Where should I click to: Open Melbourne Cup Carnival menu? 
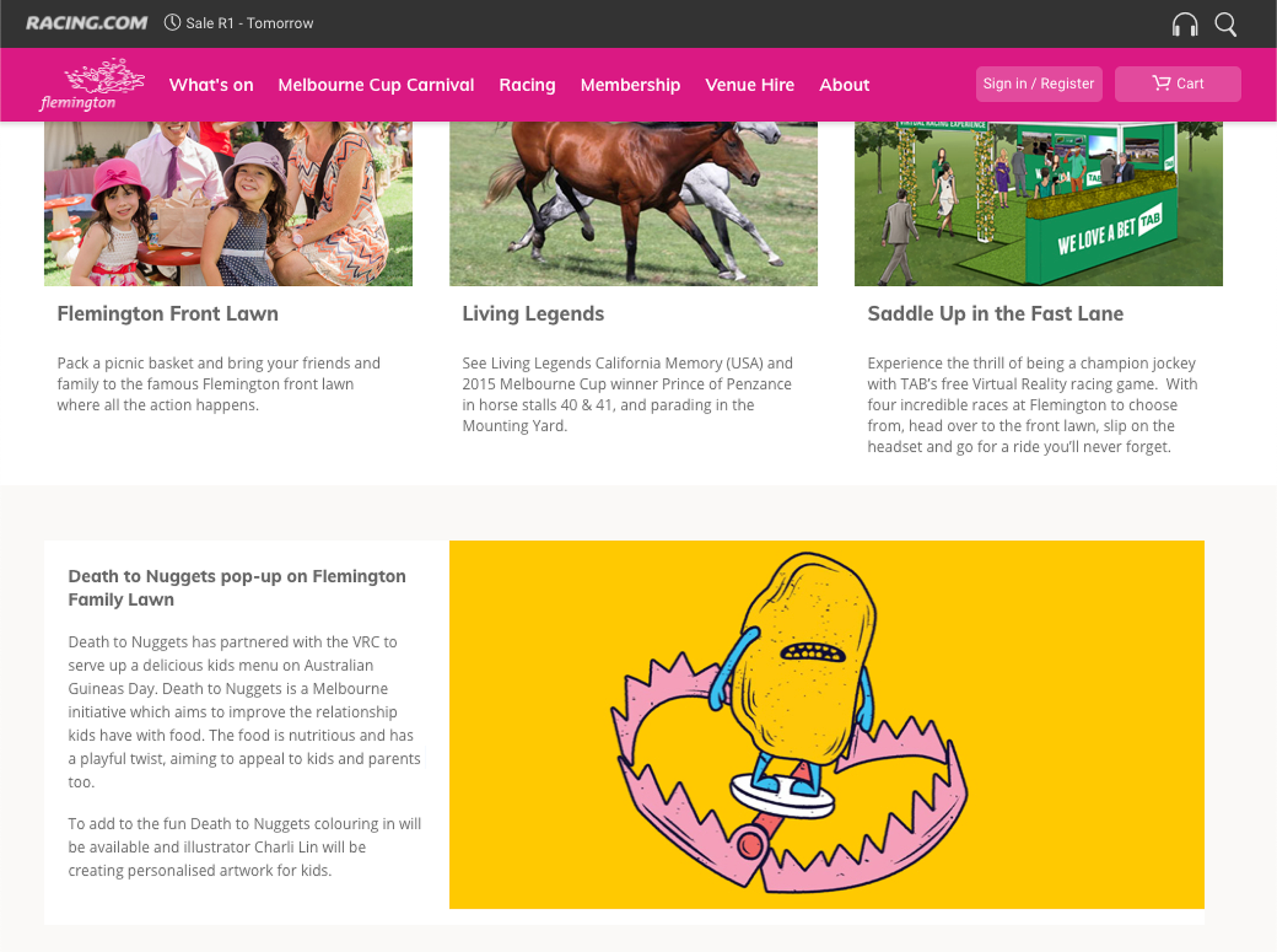tap(376, 85)
